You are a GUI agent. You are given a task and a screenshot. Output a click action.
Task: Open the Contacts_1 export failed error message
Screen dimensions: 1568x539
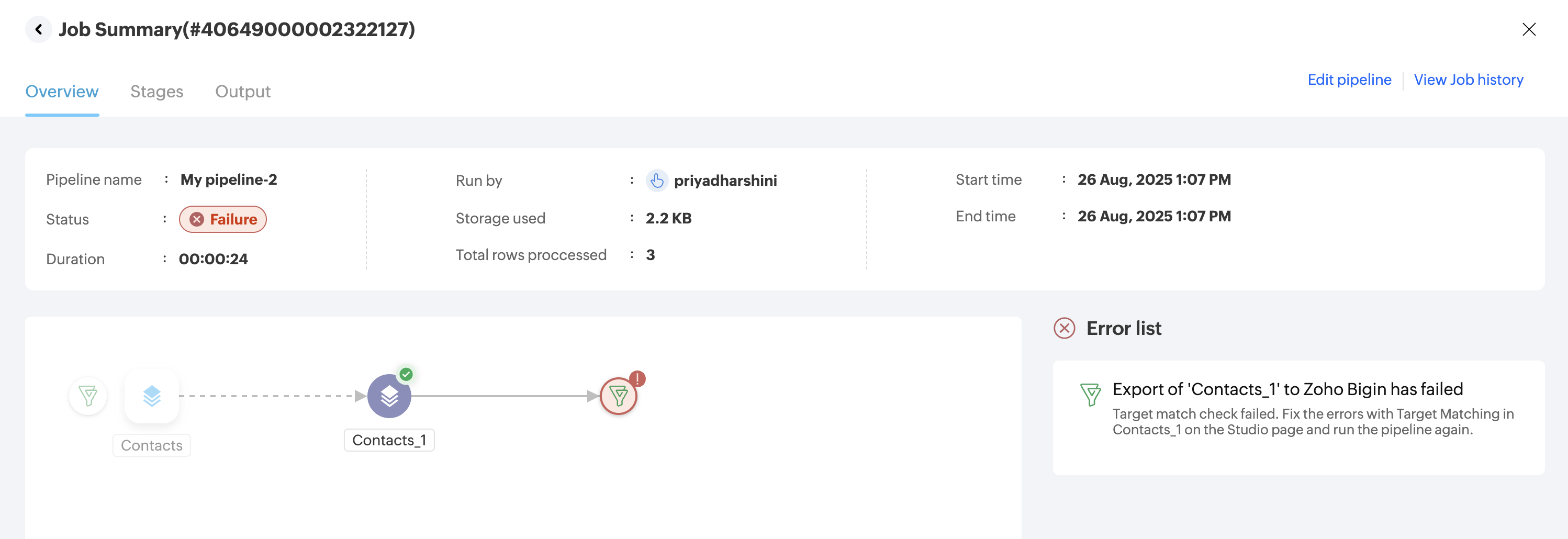pos(1287,389)
